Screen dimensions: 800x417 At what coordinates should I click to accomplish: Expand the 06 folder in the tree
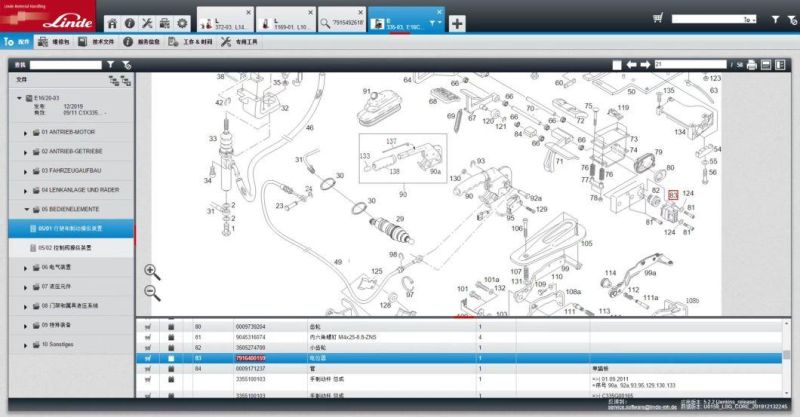[x=25, y=268]
